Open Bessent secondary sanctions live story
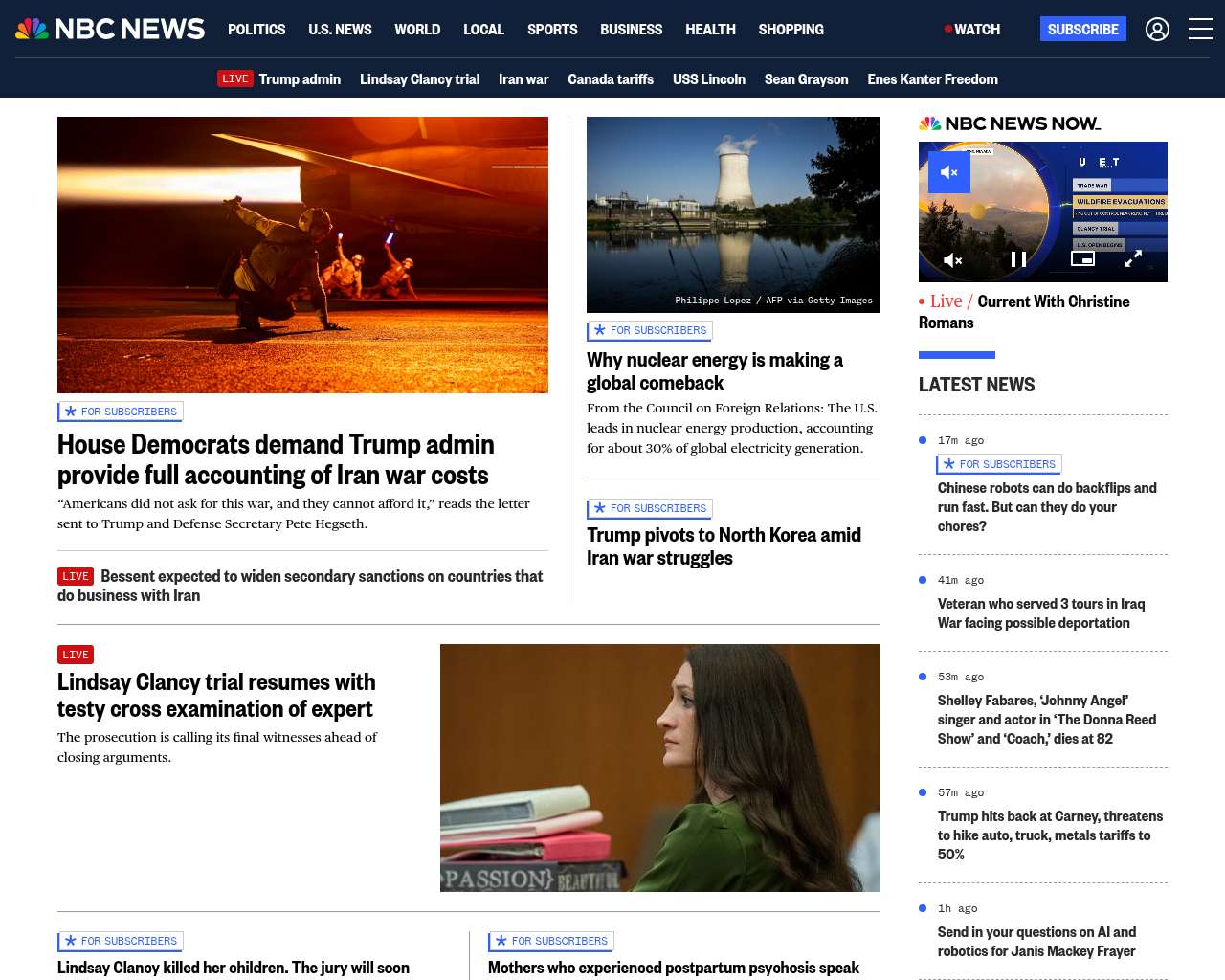 [300, 586]
